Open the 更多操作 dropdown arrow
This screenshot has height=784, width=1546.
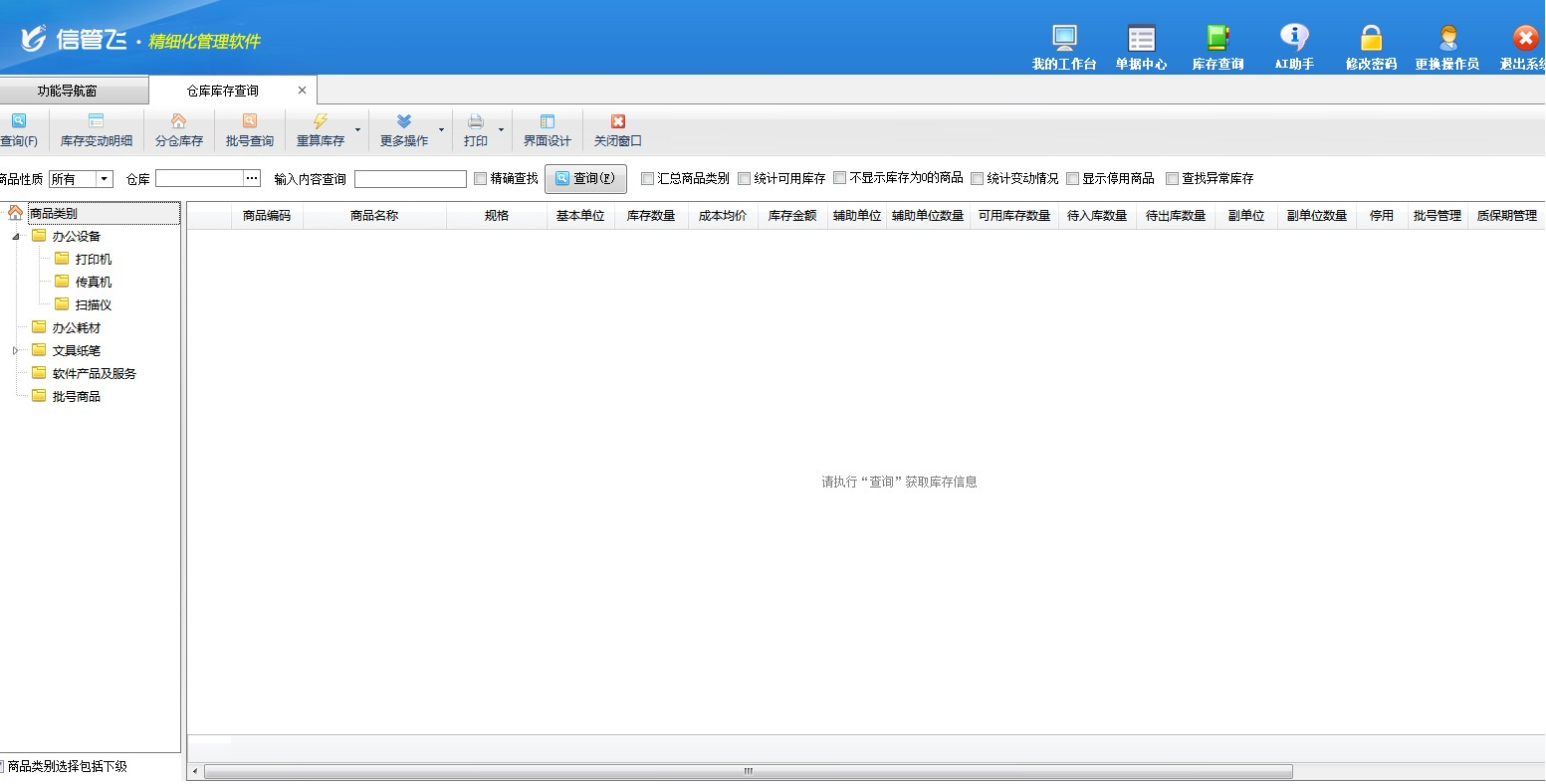(x=442, y=129)
